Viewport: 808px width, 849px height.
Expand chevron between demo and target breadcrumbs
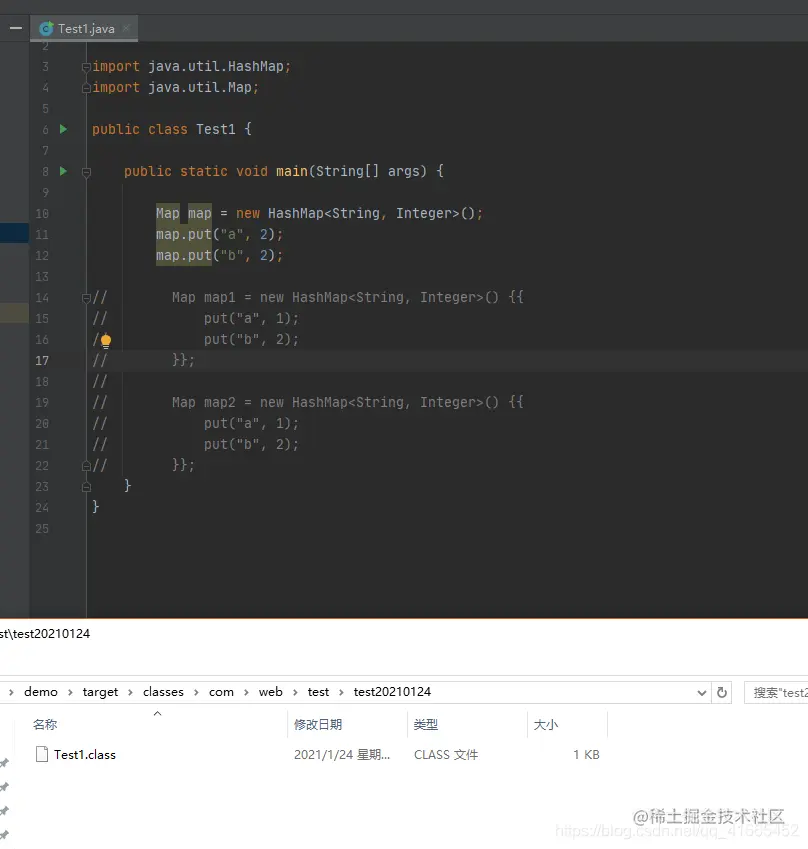click(x=70, y=693)
